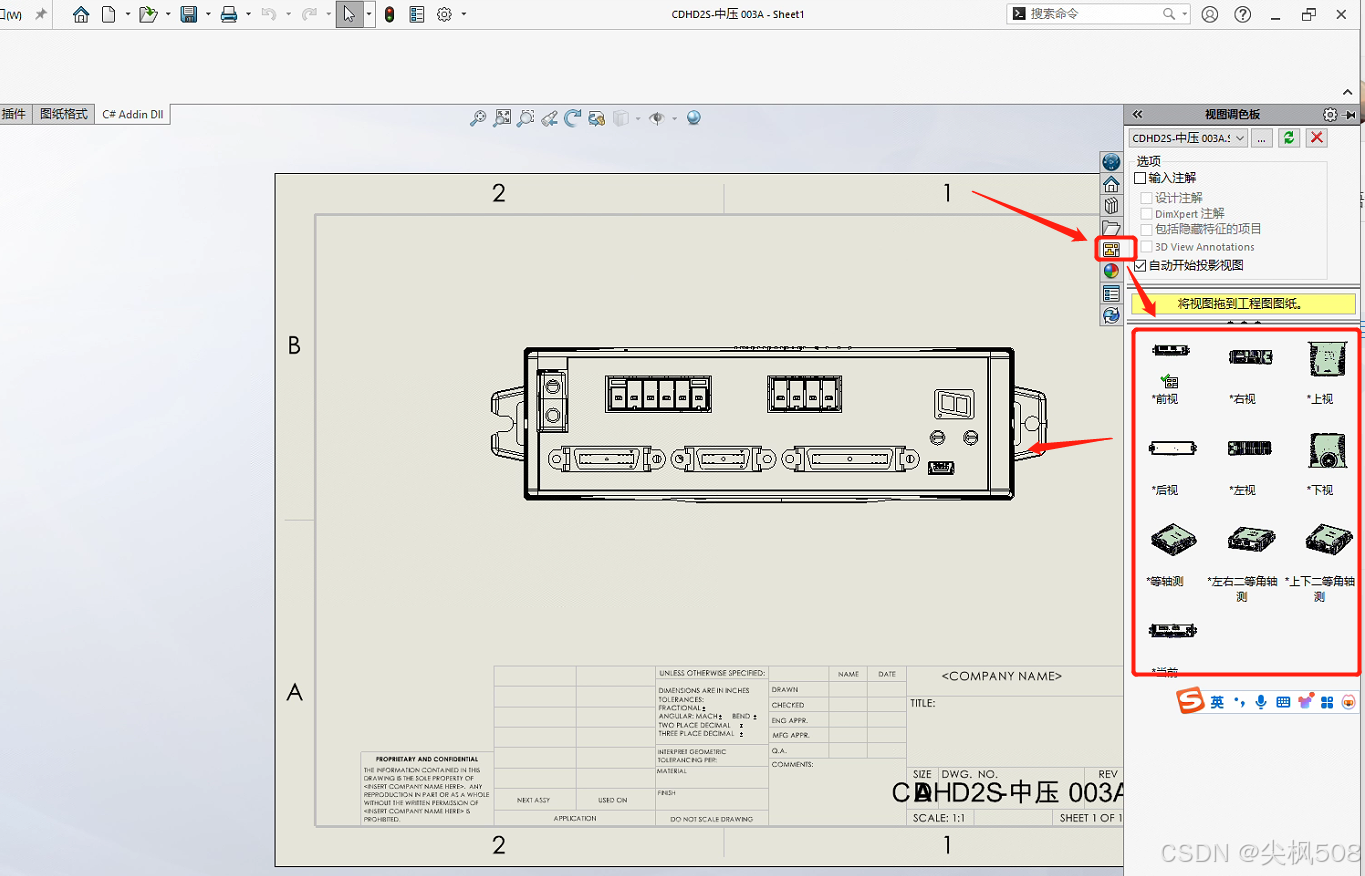Open the Help question mark icon

[1243, 14]
